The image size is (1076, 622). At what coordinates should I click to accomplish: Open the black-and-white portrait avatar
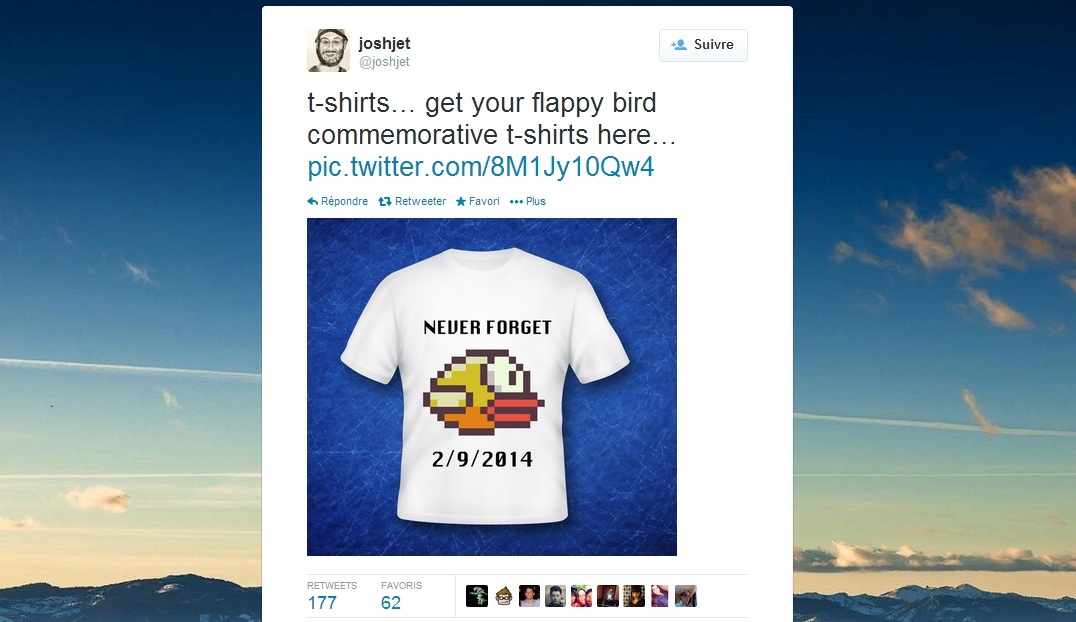click(x=555, y=596)
